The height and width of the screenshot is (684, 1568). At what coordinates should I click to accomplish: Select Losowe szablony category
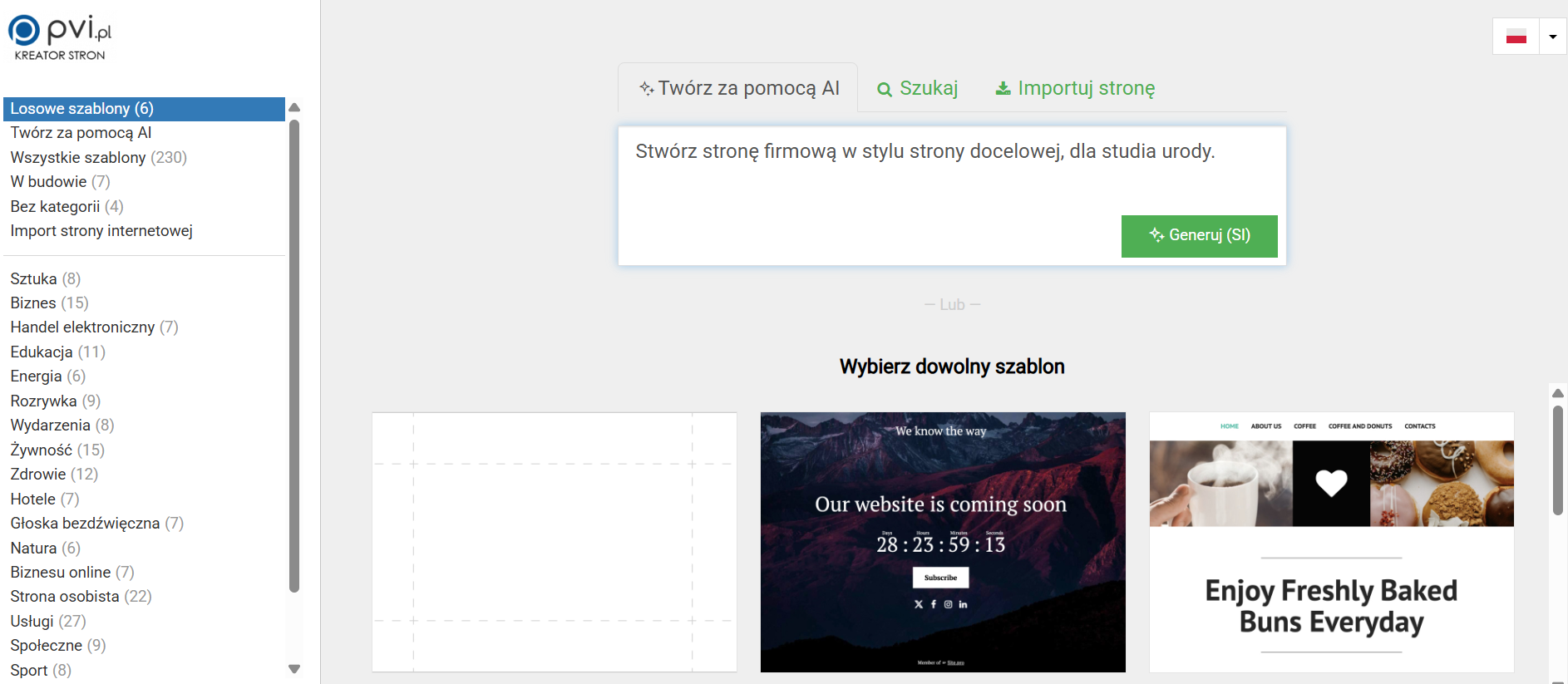[x=81, y=109]
